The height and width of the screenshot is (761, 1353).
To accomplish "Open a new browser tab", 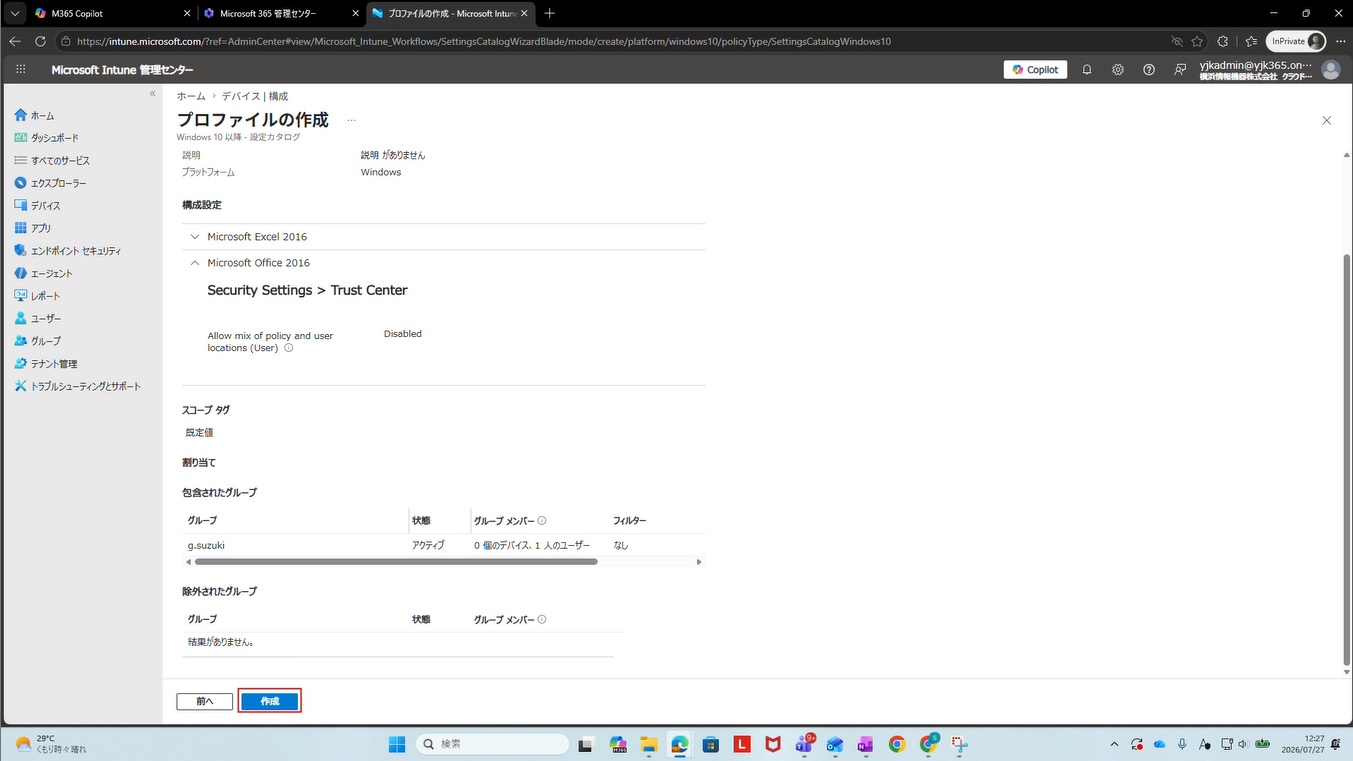I will [549, 14].
